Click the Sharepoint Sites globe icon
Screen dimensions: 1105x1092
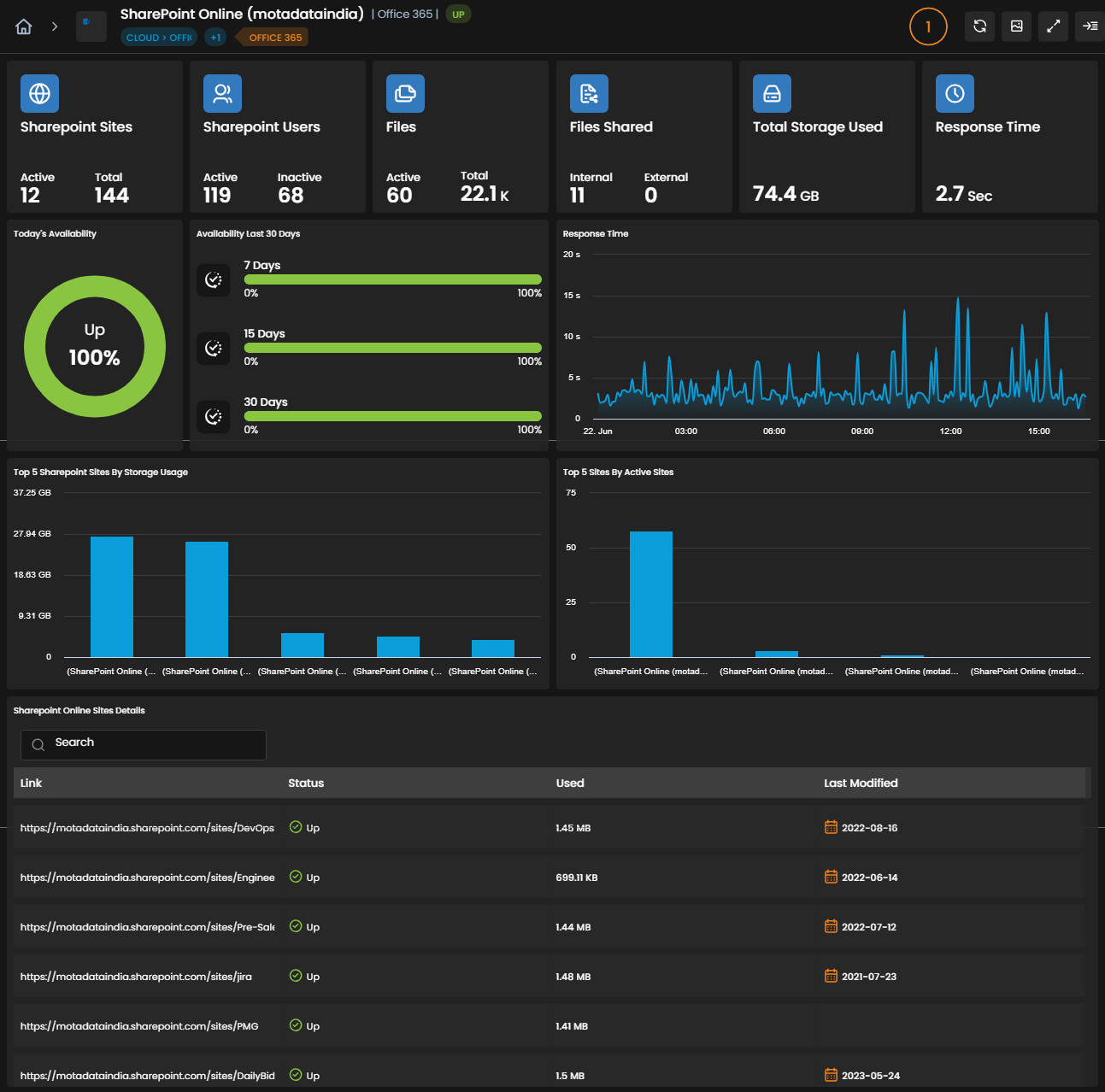(39, 93)
